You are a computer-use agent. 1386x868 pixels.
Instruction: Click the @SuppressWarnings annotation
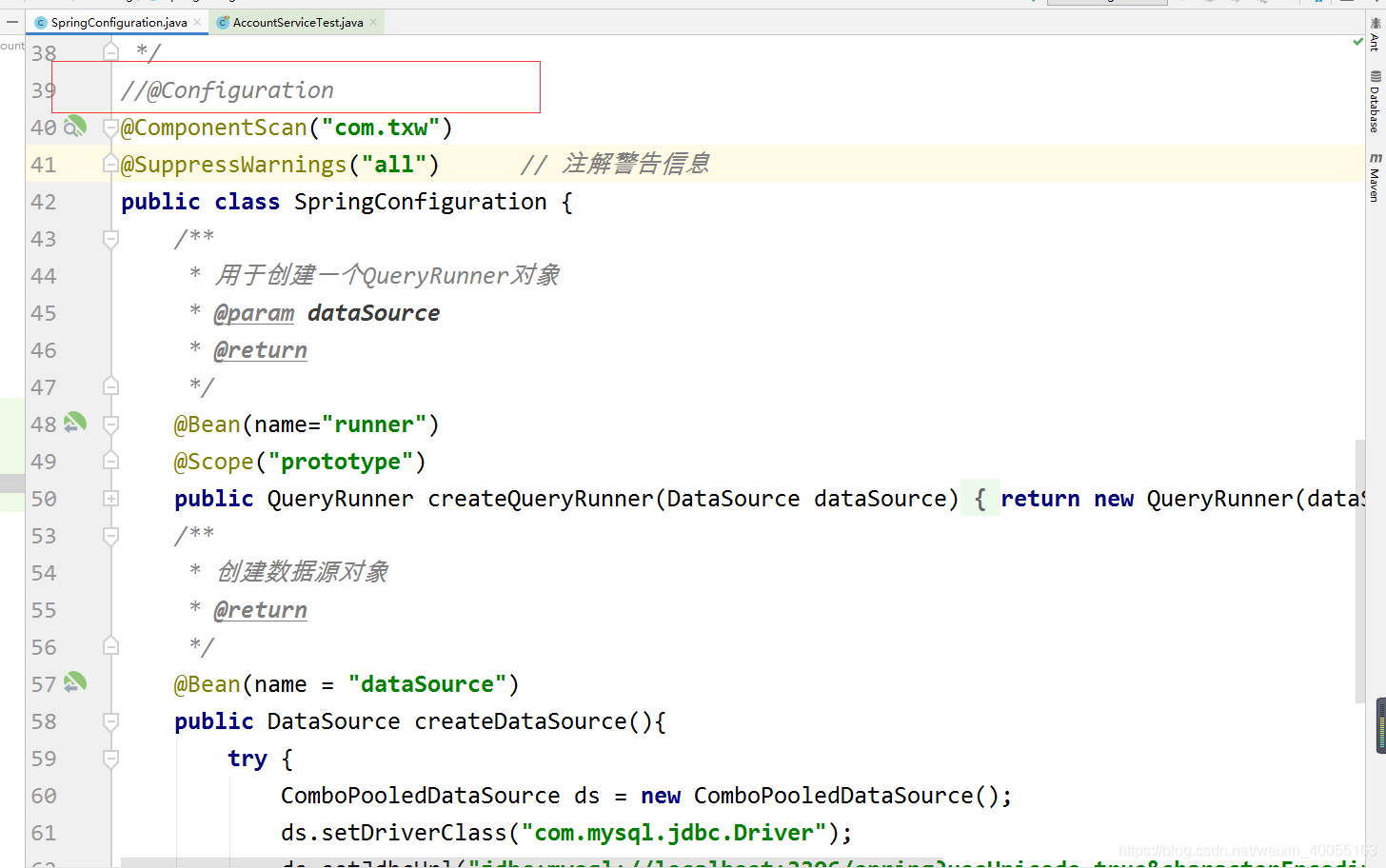(x=234, y=165)
